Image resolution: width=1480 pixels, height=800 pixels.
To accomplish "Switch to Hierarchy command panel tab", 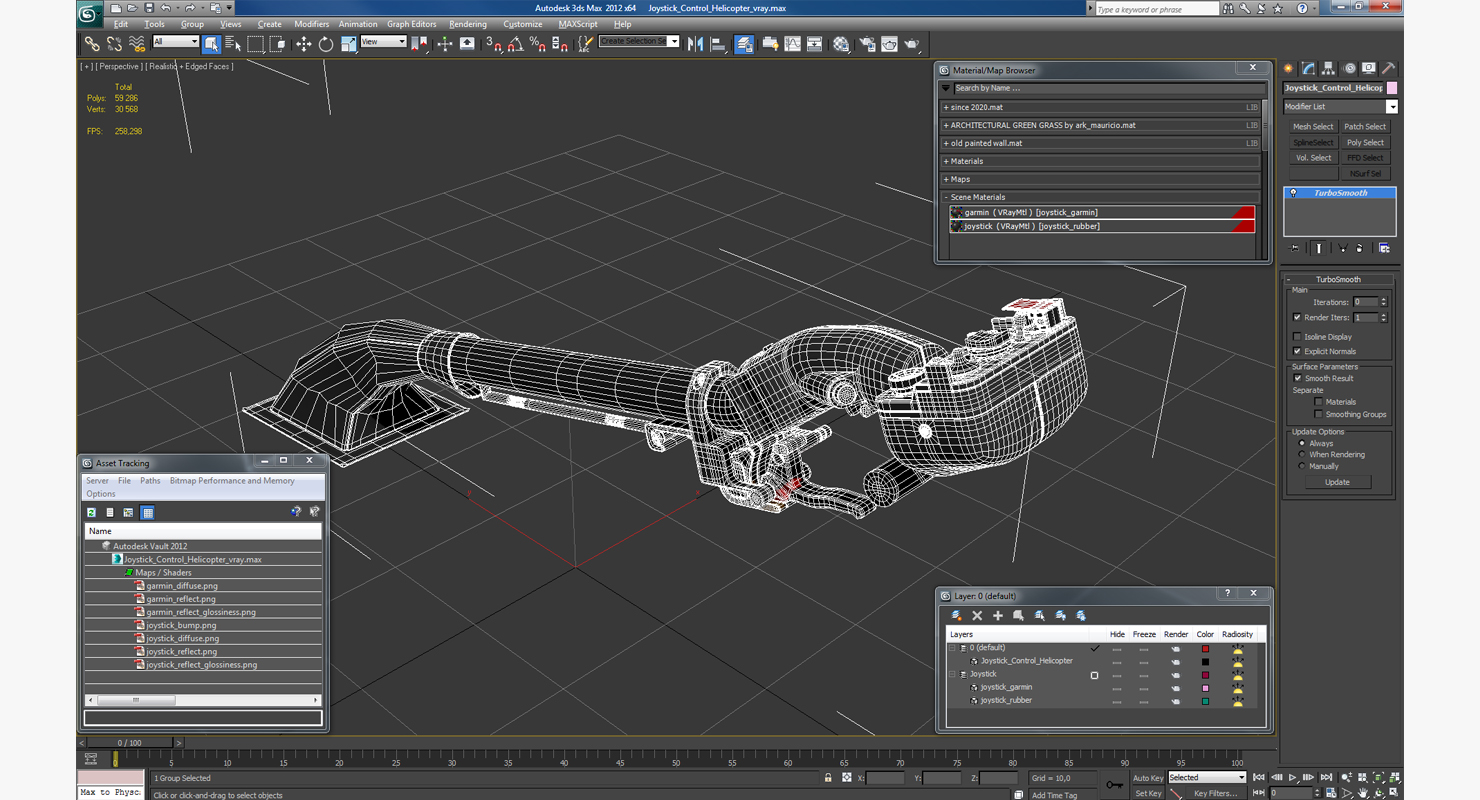I will coord(1329,68).
